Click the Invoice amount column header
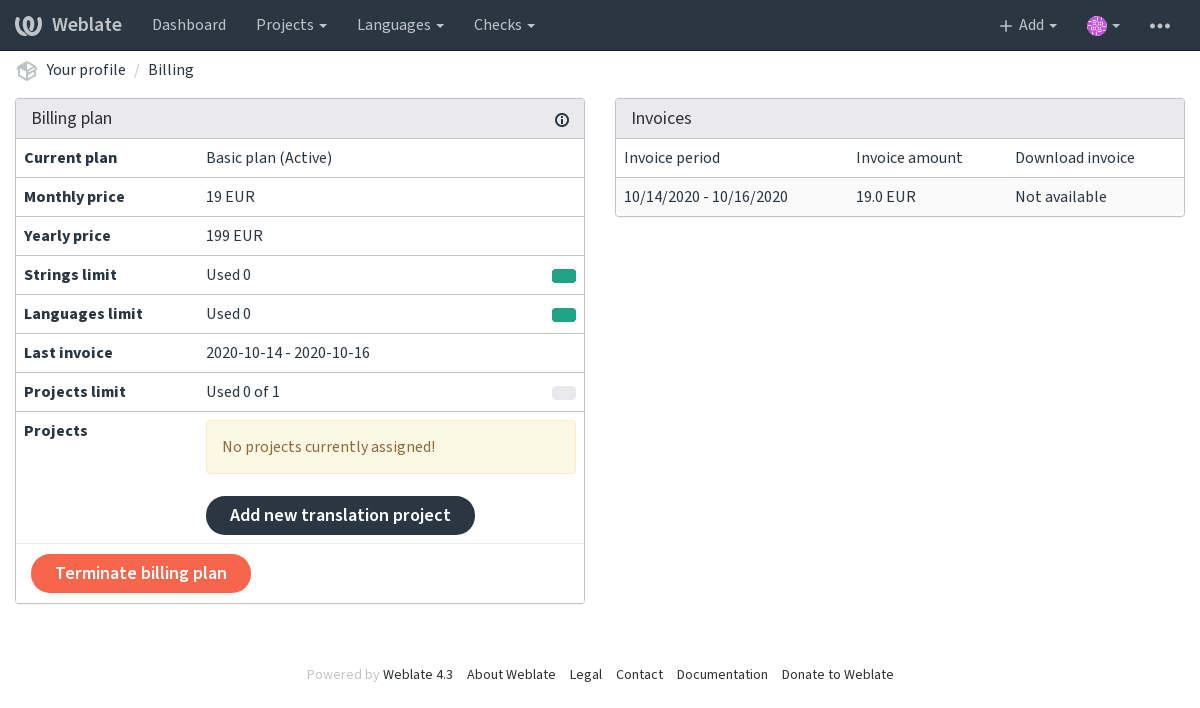The width and height of the screenshot is (1200, 708). pos(909,158)
